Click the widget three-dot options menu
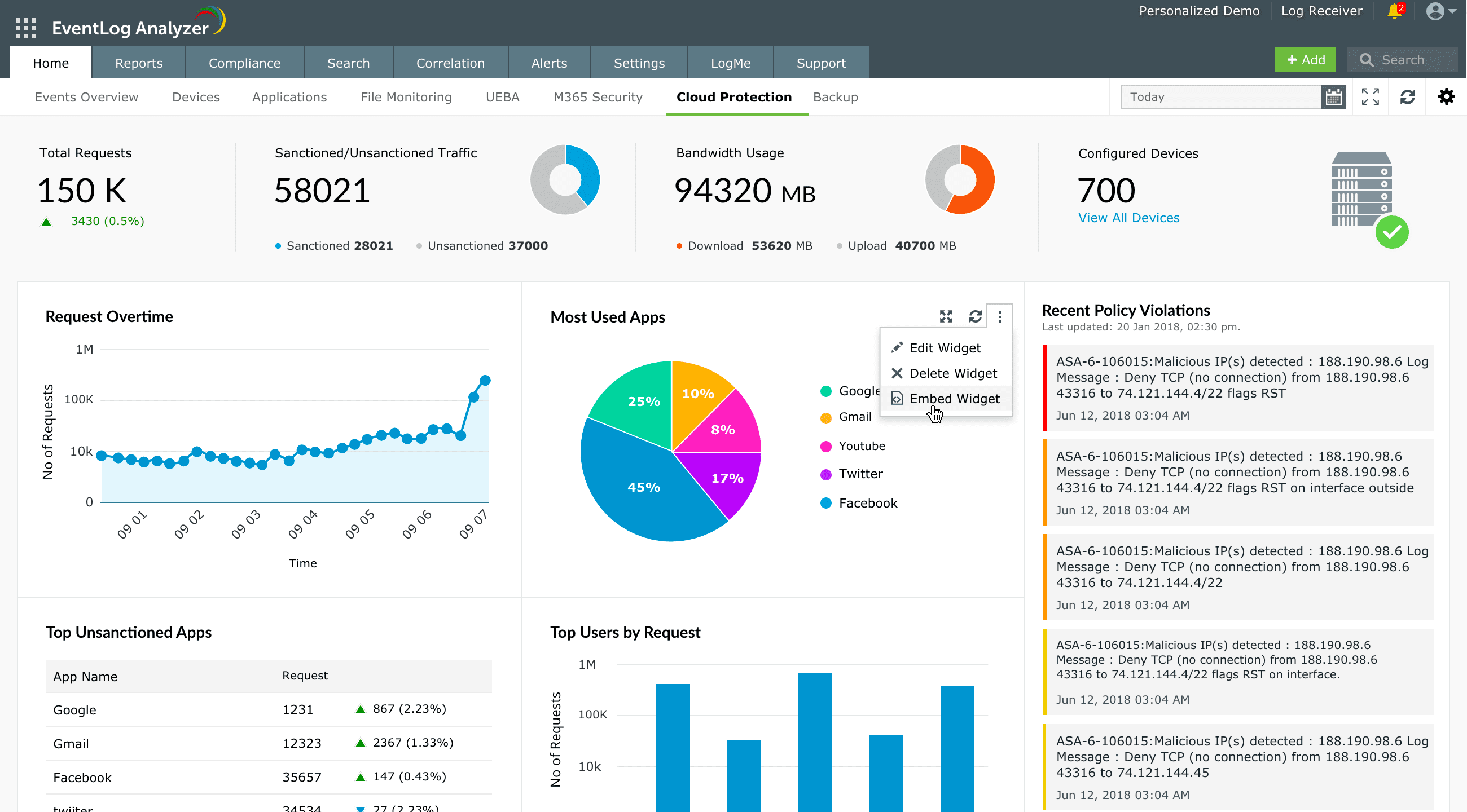 pyautogui.click(x=999, y=317)
